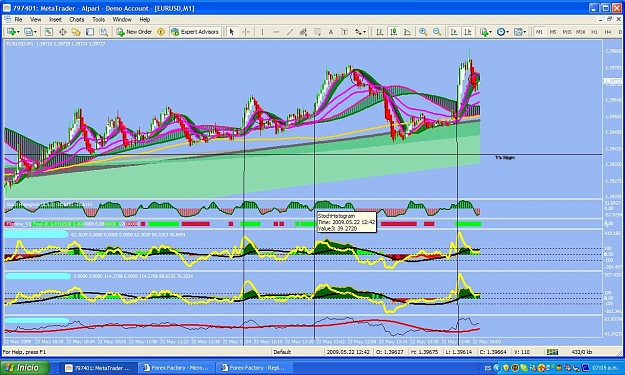Open the File menu
The width and height of the screenshot is (625, 375).
[x=18, y=20]
